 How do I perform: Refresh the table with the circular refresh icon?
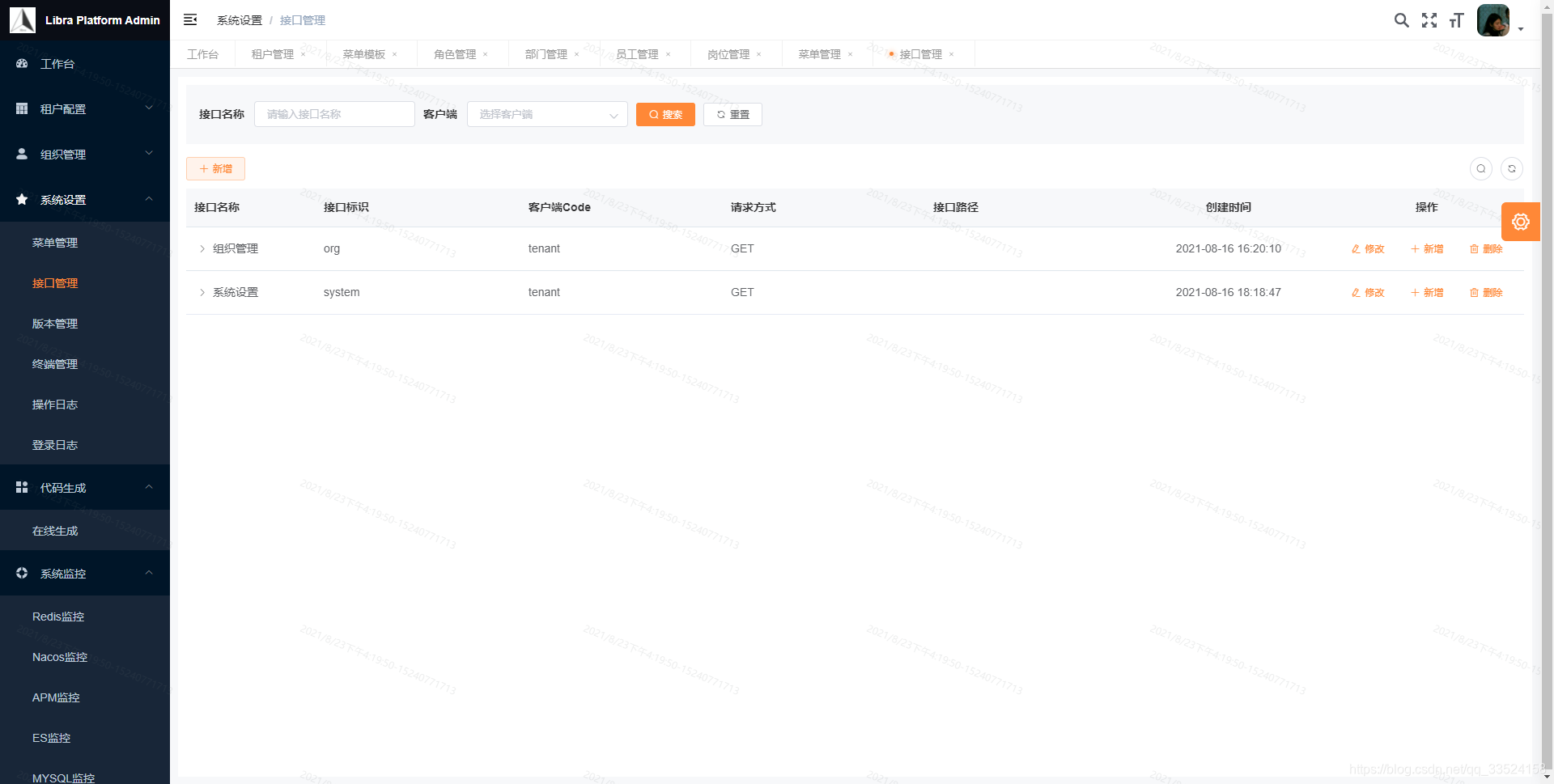tap(1512, 168)
